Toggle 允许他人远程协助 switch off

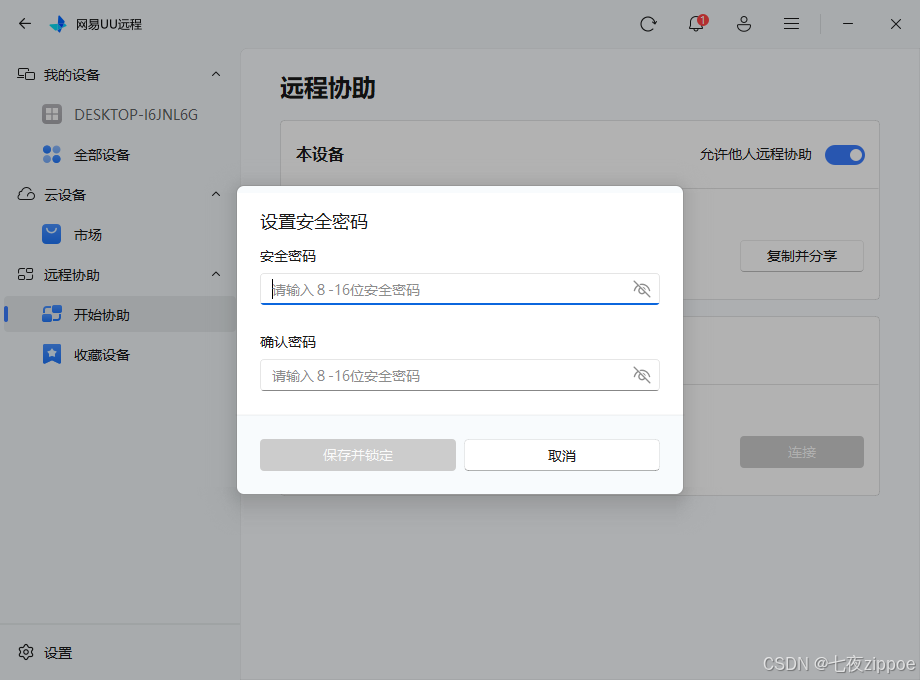coord(844,155)
